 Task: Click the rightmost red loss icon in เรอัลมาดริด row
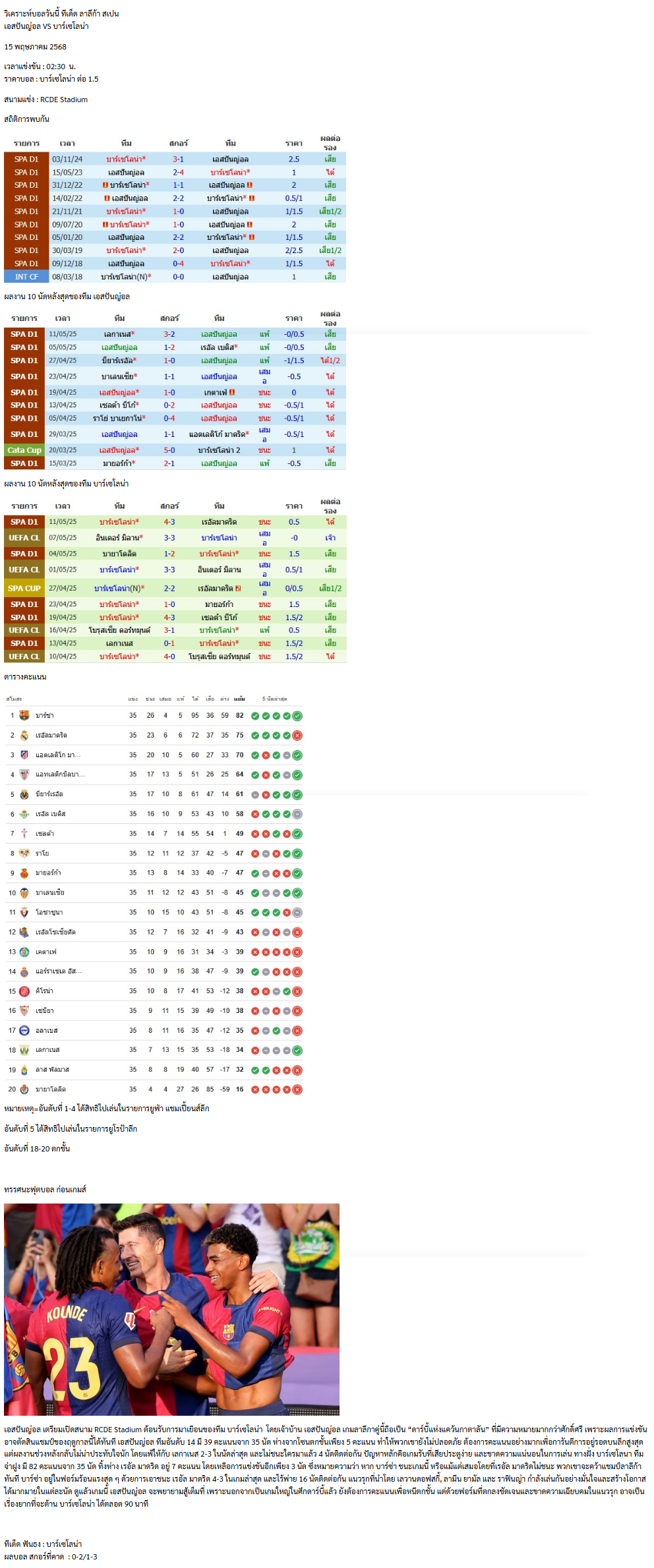click(x=297, y=736)
